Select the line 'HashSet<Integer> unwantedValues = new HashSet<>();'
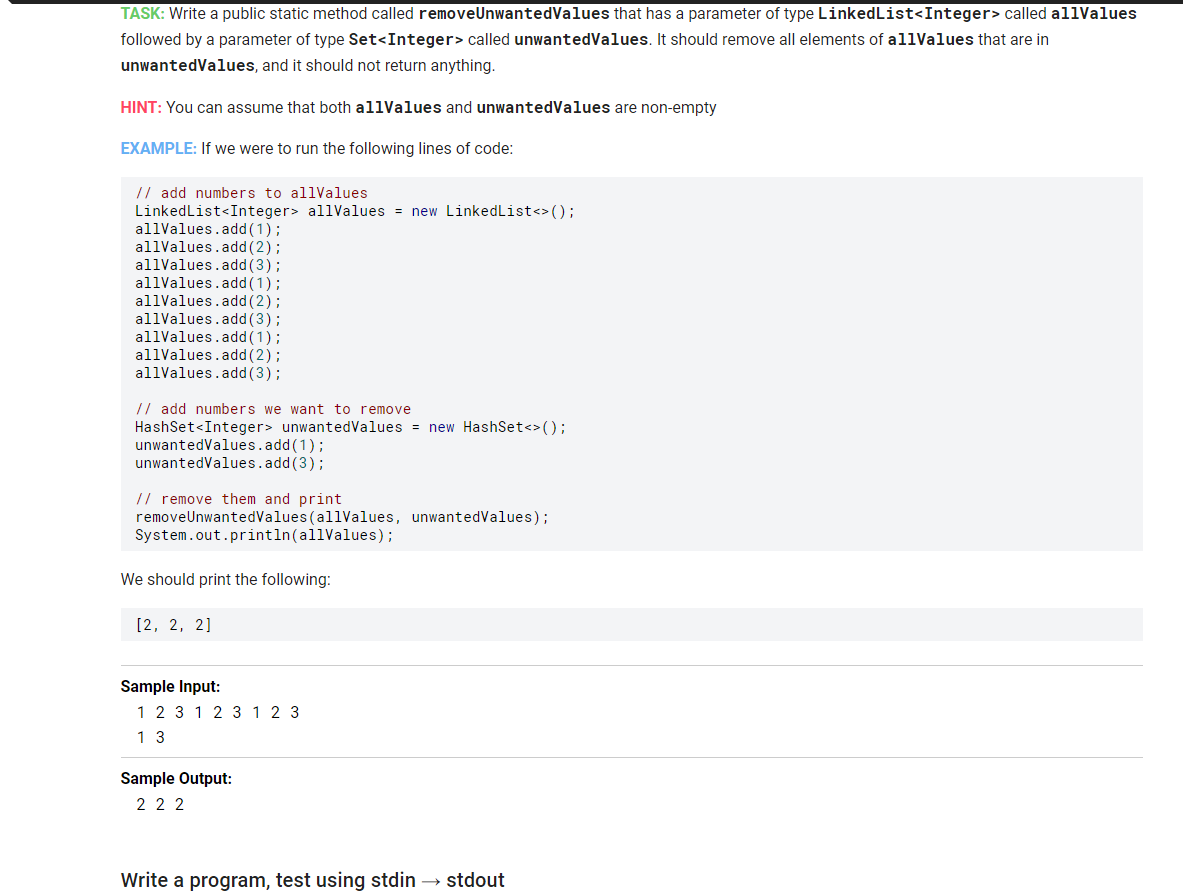The height and width of the screenshot is (896, 1183). coord(351,426)
